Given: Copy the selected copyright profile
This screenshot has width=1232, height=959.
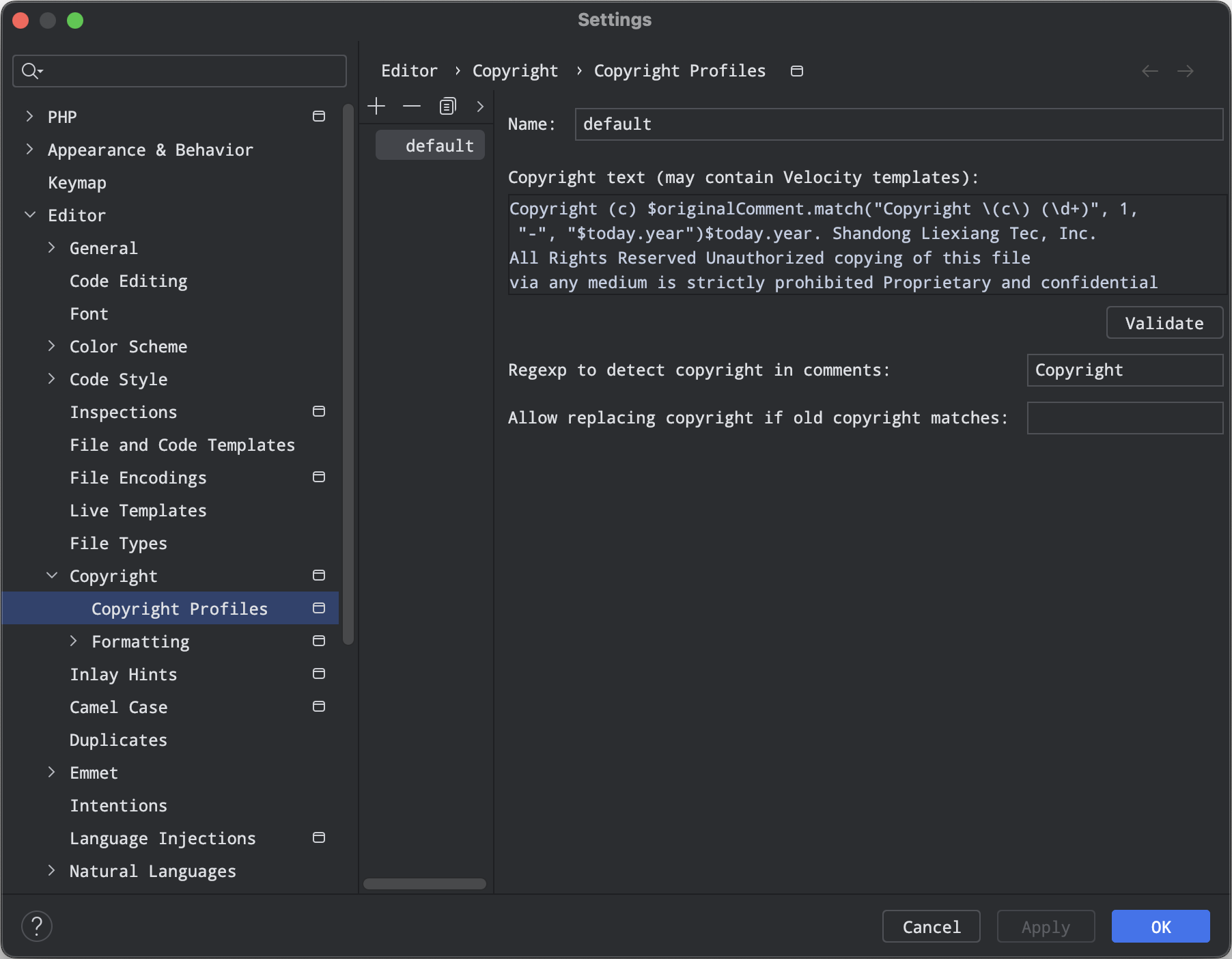Looking at the screenshot, I should pyautogui.click(x=447, y=107).
